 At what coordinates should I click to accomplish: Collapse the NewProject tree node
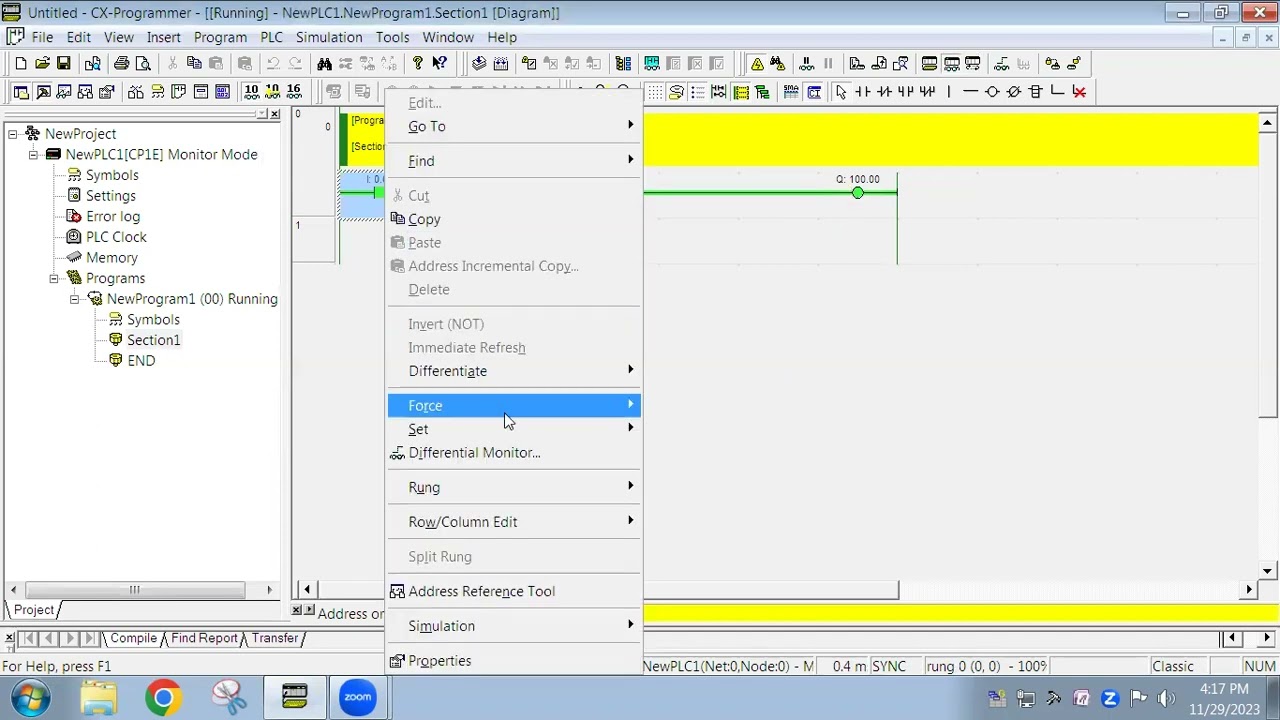pos(13,134)
